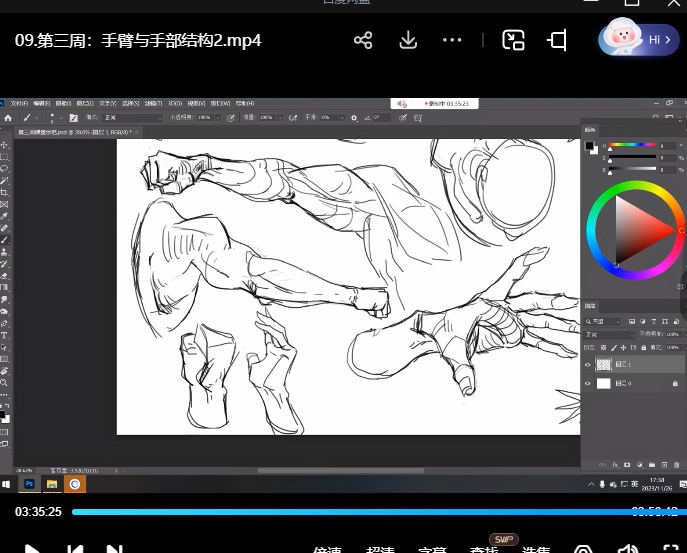Viewport: 687px width, 553px height.
Task: Download the video using the download icon
Action: [408, 40]
